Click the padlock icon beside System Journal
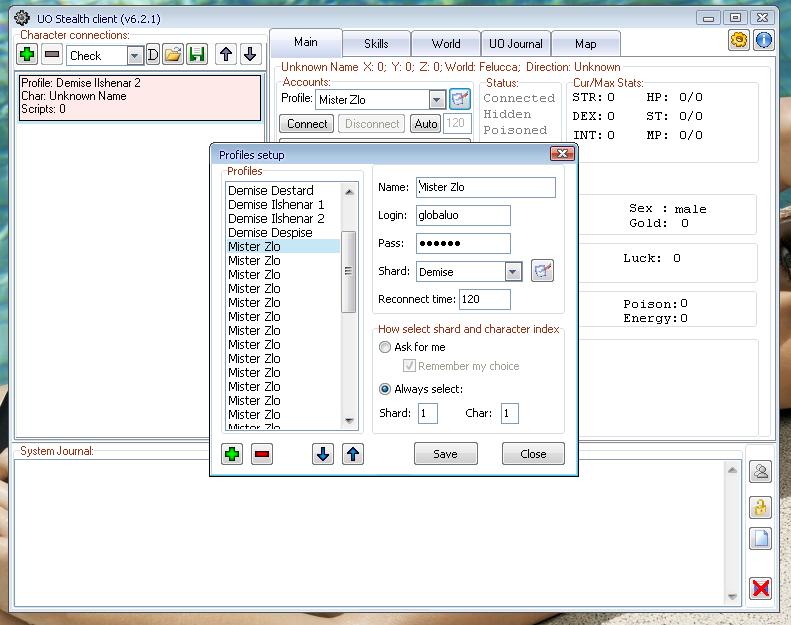 760,507
